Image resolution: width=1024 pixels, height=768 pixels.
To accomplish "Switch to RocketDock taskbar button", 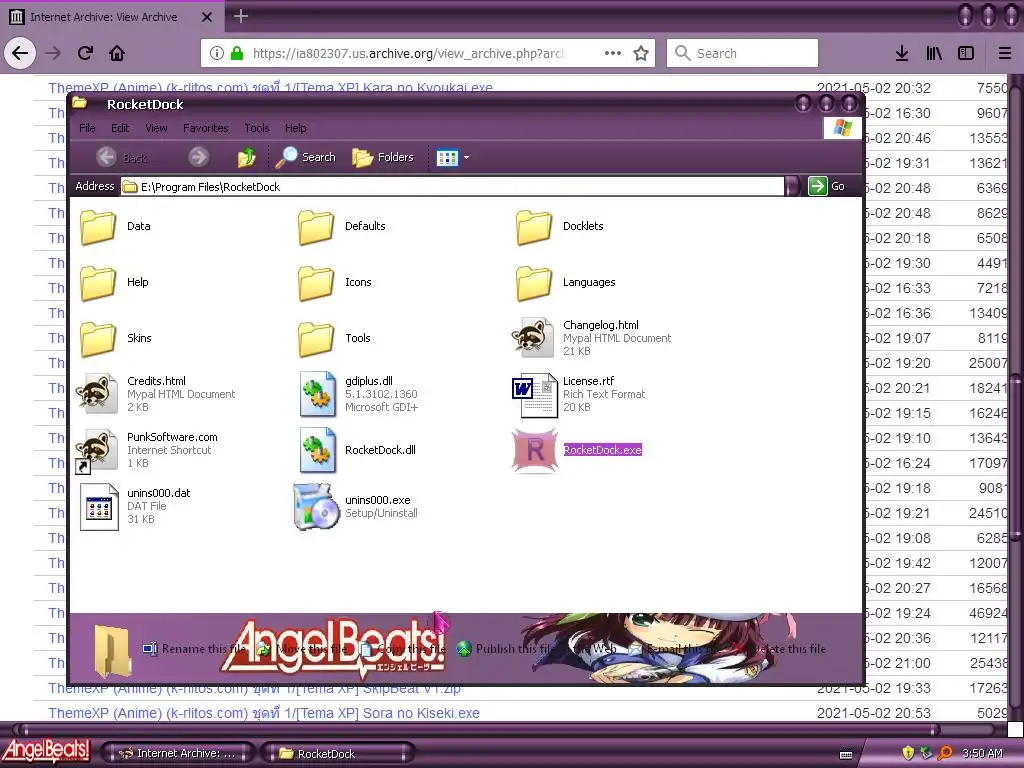I will pos(338,753).
